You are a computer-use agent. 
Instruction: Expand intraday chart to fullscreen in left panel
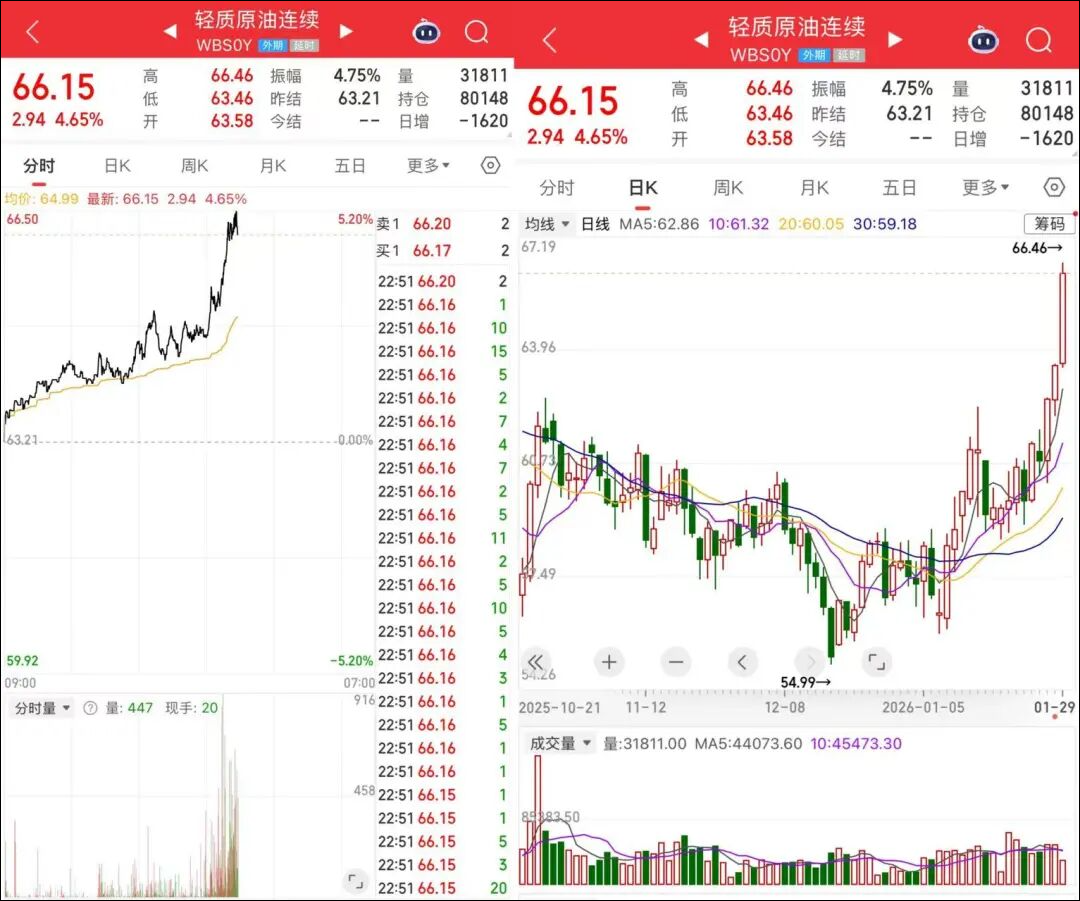tap(355, 880)
